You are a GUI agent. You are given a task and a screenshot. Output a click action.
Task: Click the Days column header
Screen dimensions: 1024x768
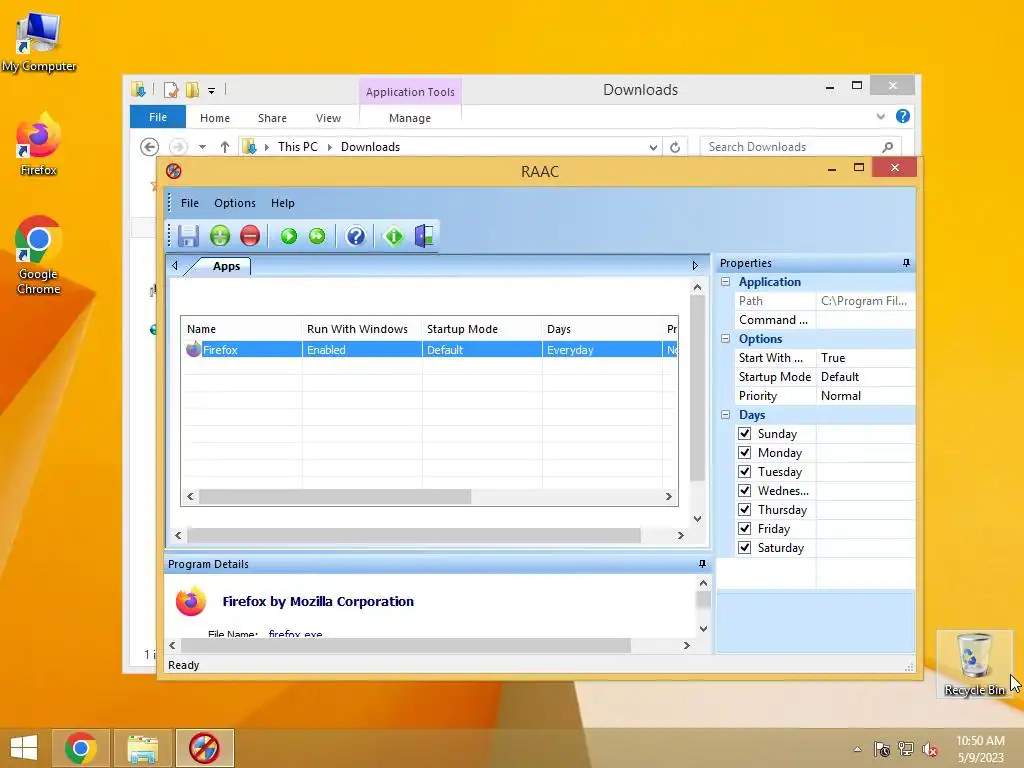pos(602,329)
